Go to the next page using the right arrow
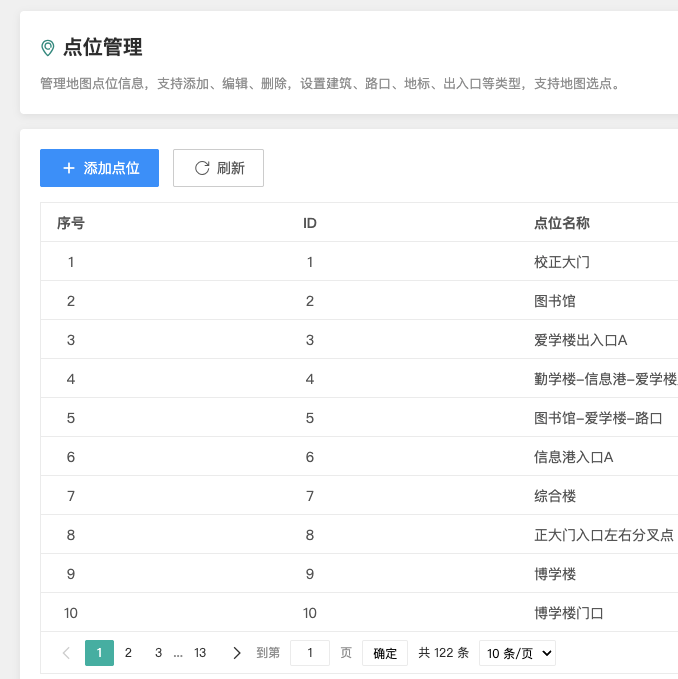The image size is (678, 679). tap(237, 653)
